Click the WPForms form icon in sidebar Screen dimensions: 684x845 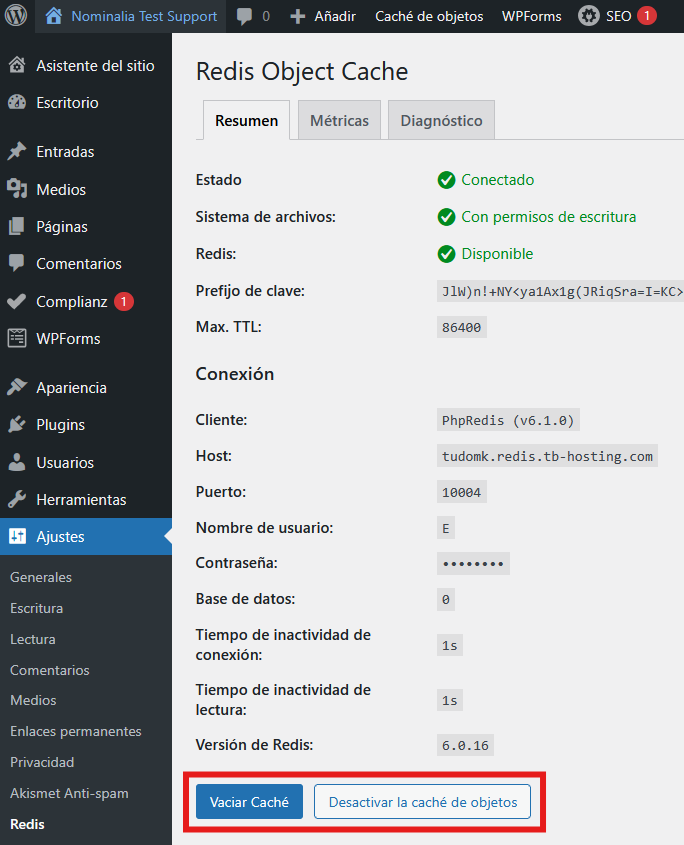pos(17,338)
